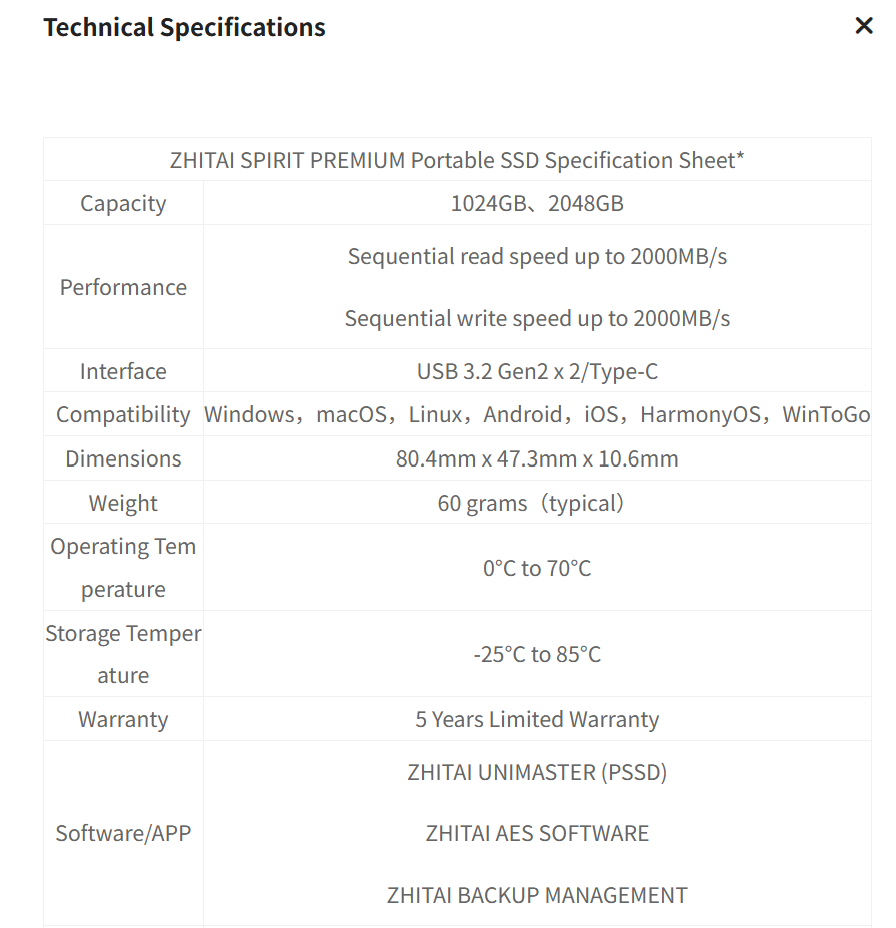Select the 1024GB、2048GB capacity value
Viewport: 896px width, 928px height.
click(x=537, y=203)
